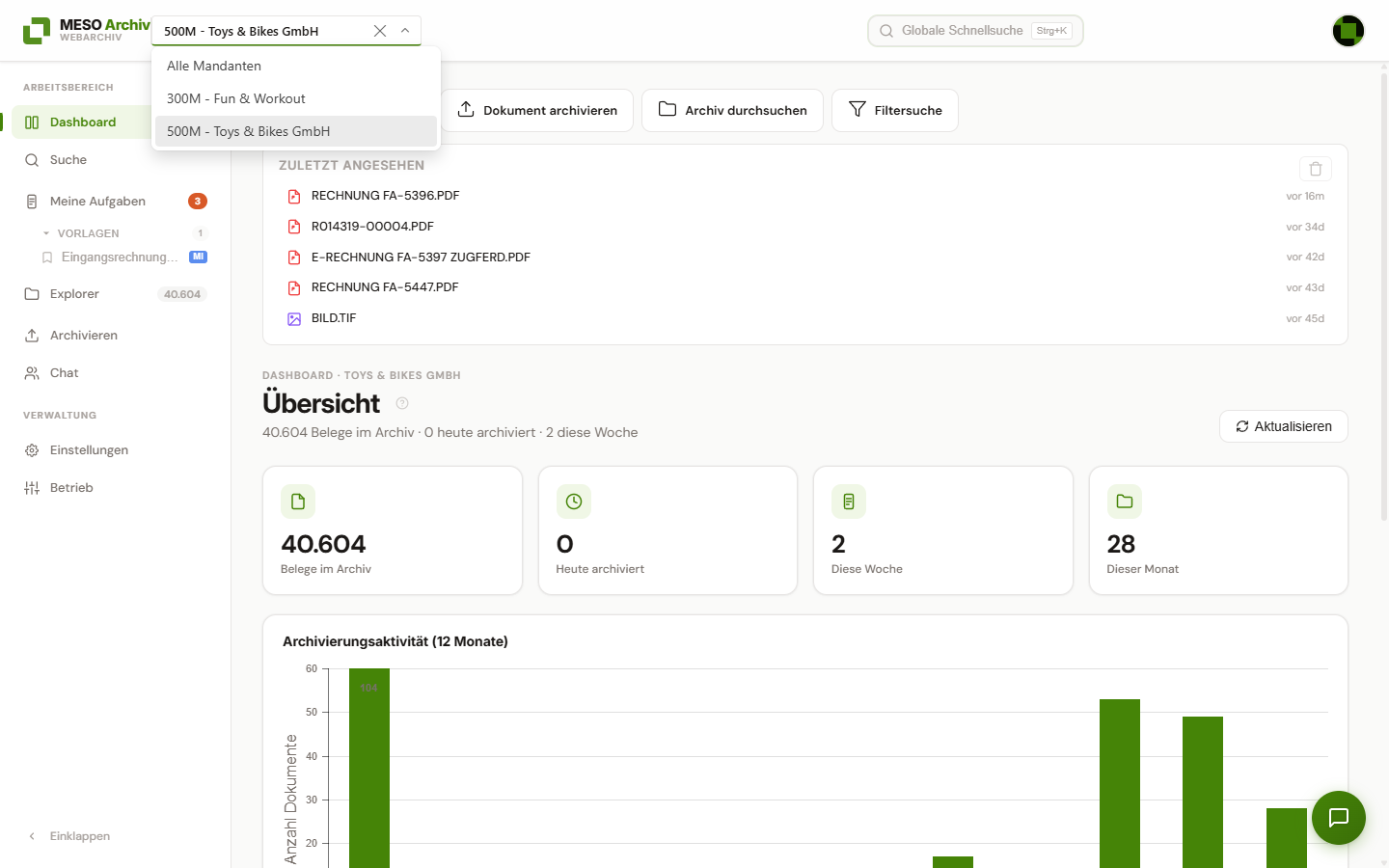Open the user avatar menu
This screenshot has width=1389, height=868.
[1348, 31]
